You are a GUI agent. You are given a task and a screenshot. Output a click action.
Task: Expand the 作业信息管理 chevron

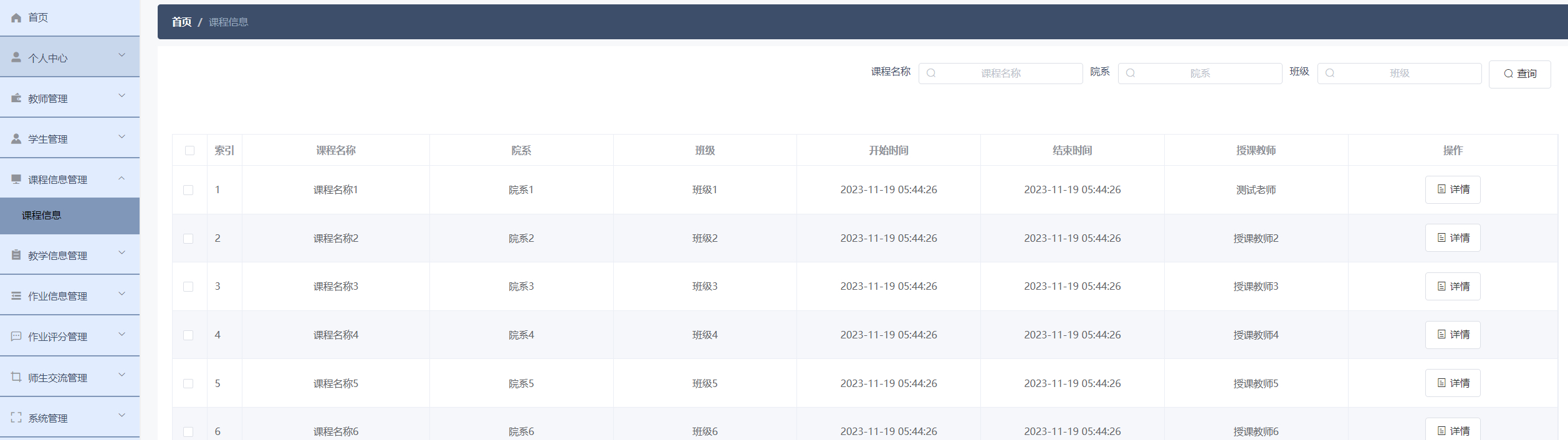pyautogui.click(x=122, y=294)
